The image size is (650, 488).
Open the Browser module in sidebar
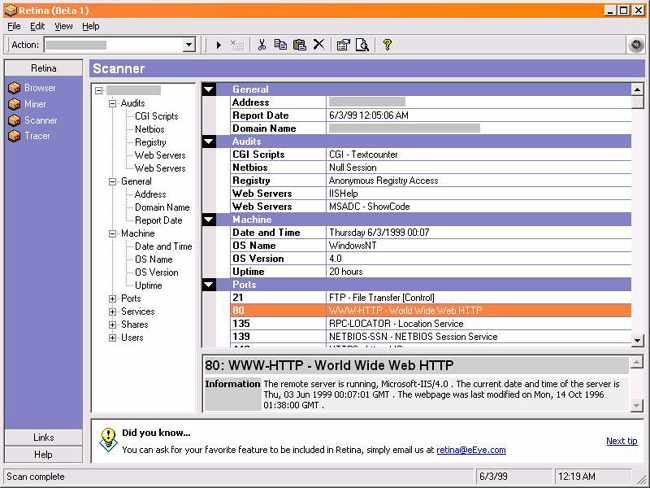(x=32, y=87)
